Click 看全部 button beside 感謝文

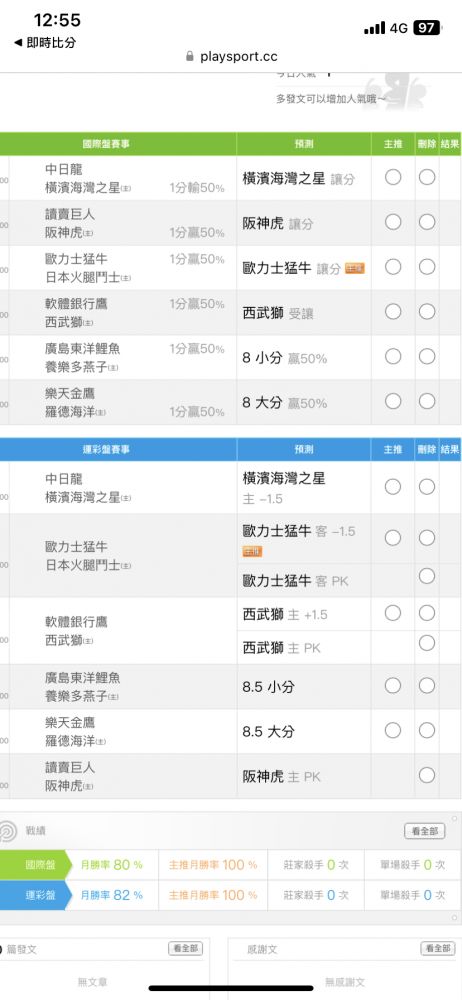pyautogui.click(x=438, y=948)
